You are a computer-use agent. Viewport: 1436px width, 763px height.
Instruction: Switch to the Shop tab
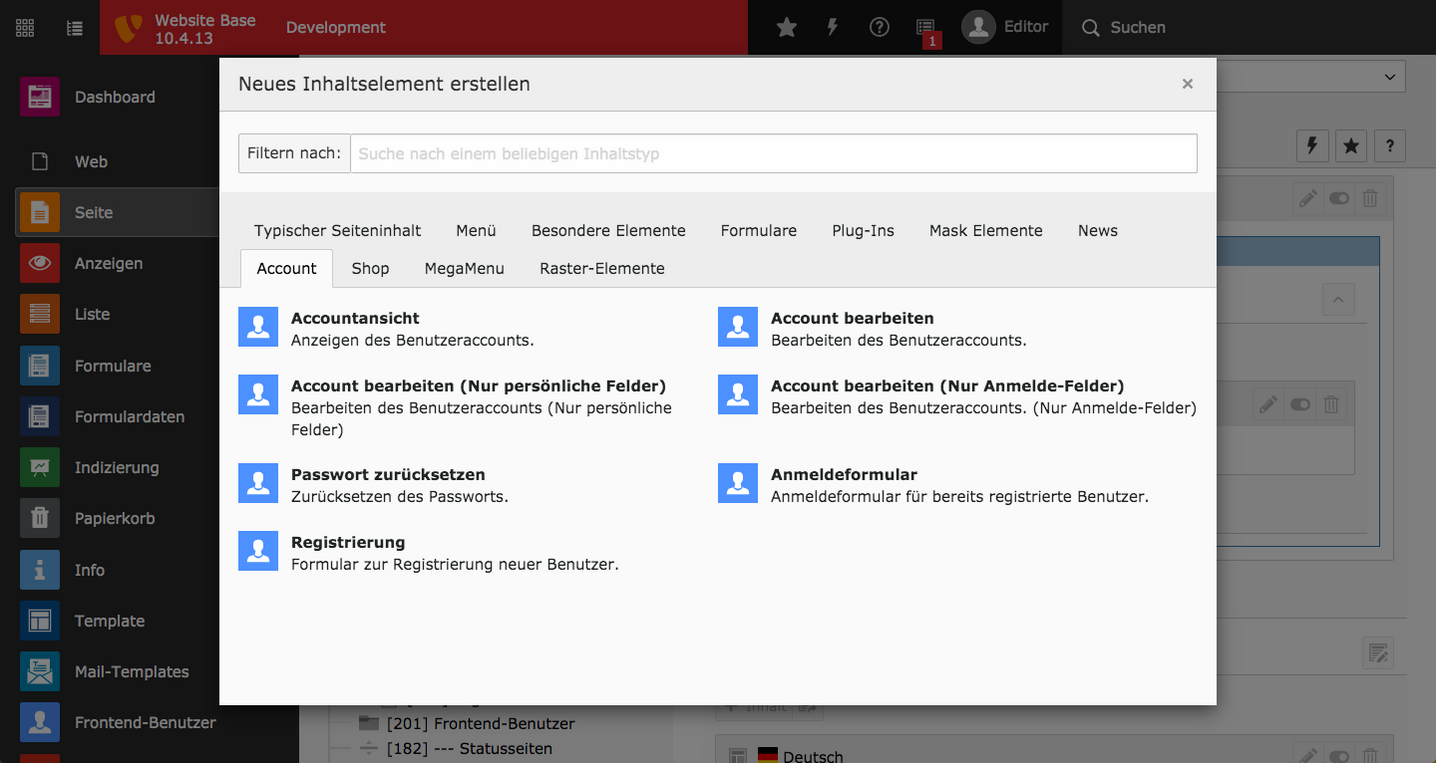pos(370,268)
